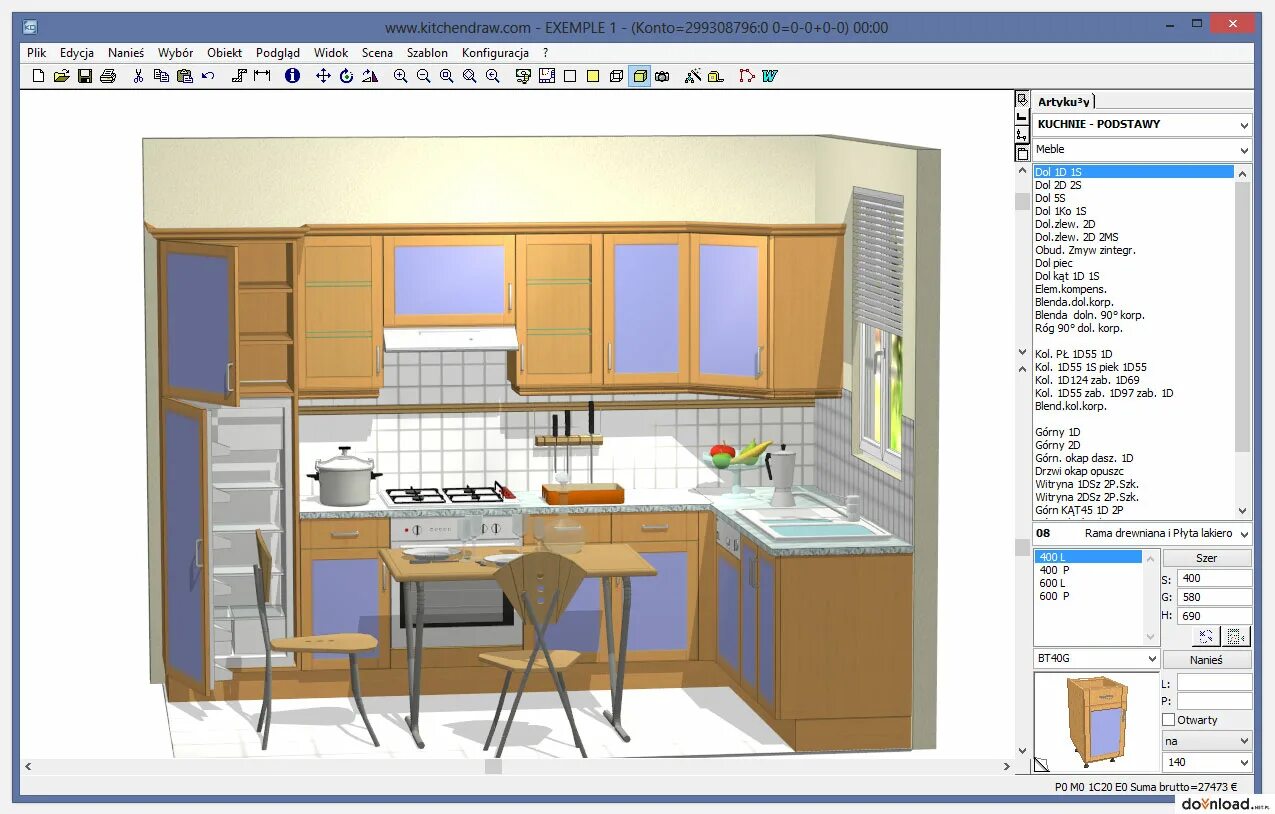Paste with the clipboard icon
This screenshot has width=1275, height=814.
[184, 76]
